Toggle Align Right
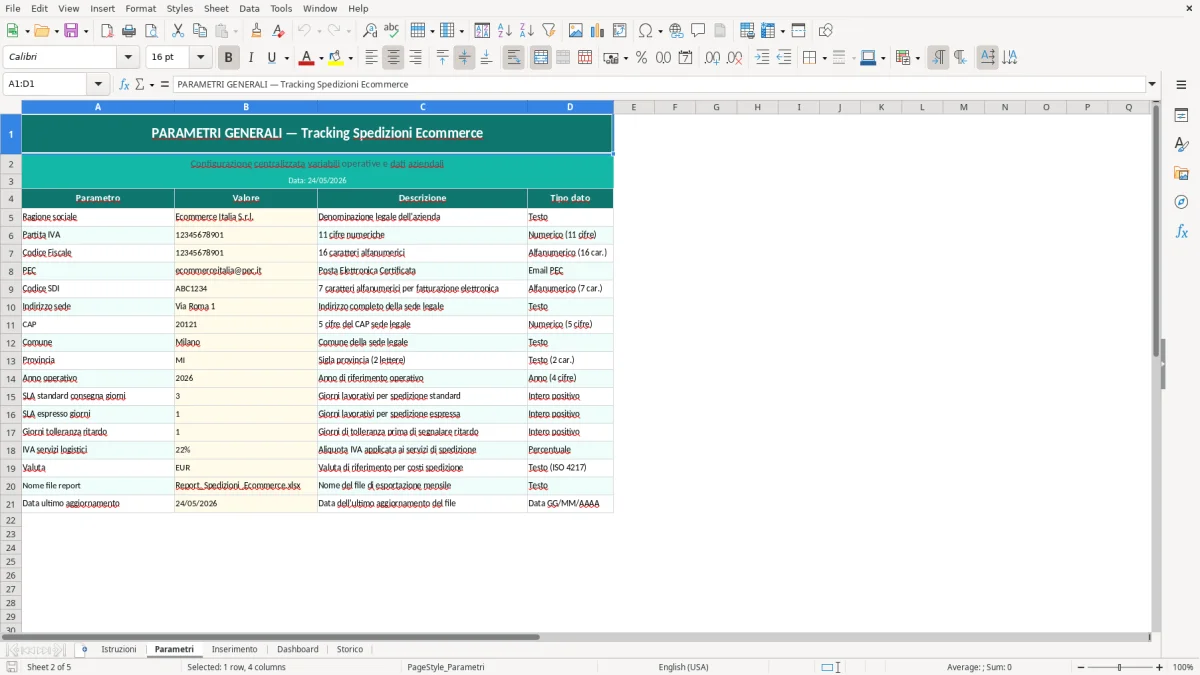Viewport: 1200px width, 675px height. pos(415,58)
